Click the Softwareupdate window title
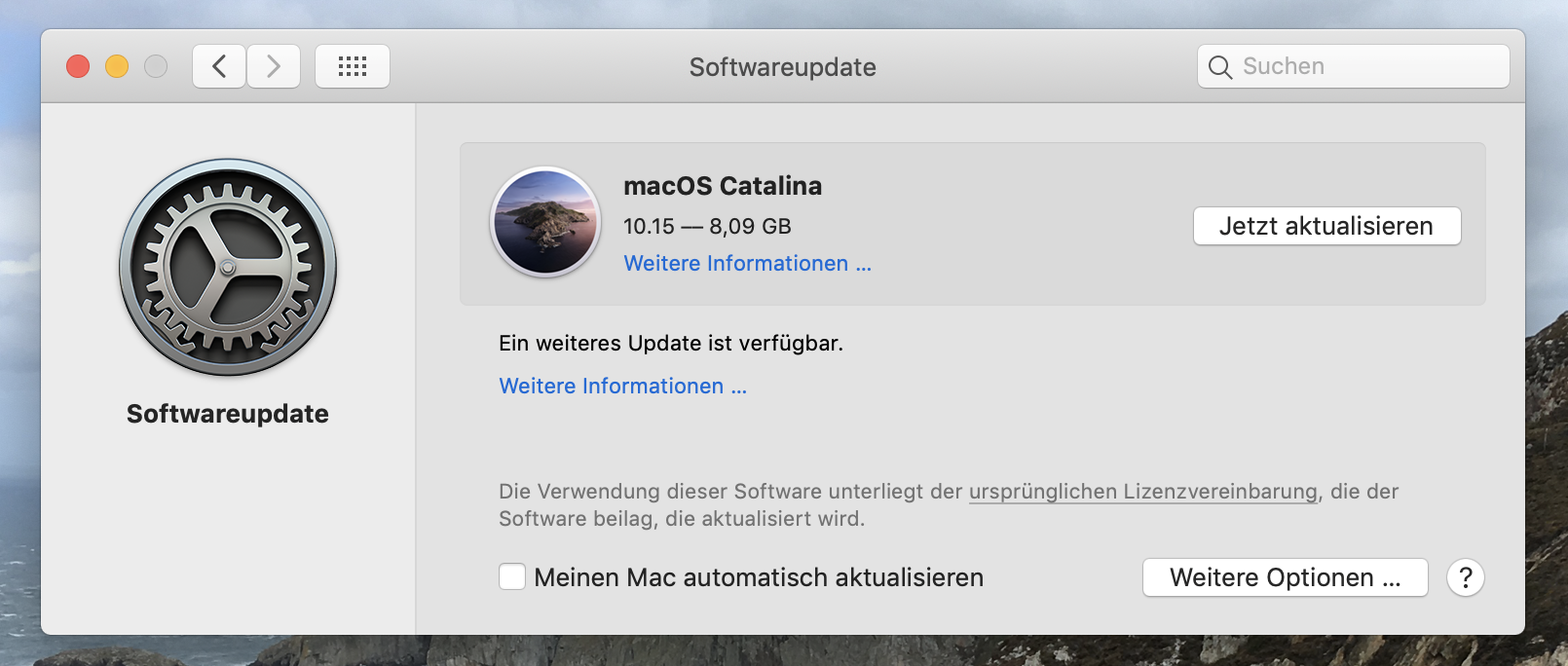 783,67
